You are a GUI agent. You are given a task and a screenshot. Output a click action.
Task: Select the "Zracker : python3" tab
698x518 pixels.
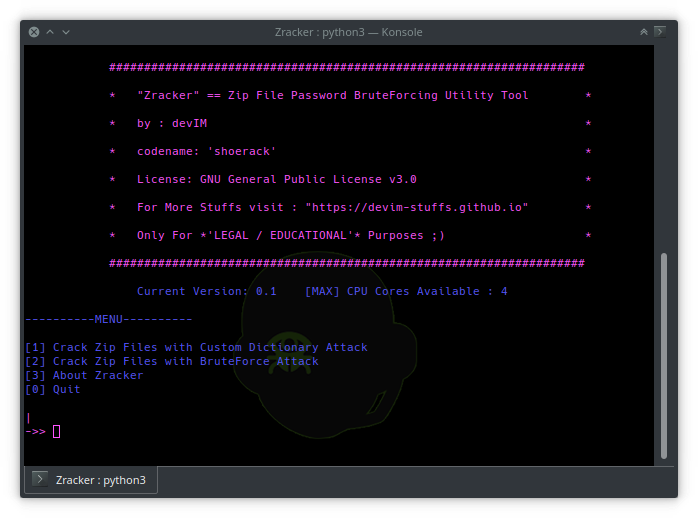pos(99,480)
